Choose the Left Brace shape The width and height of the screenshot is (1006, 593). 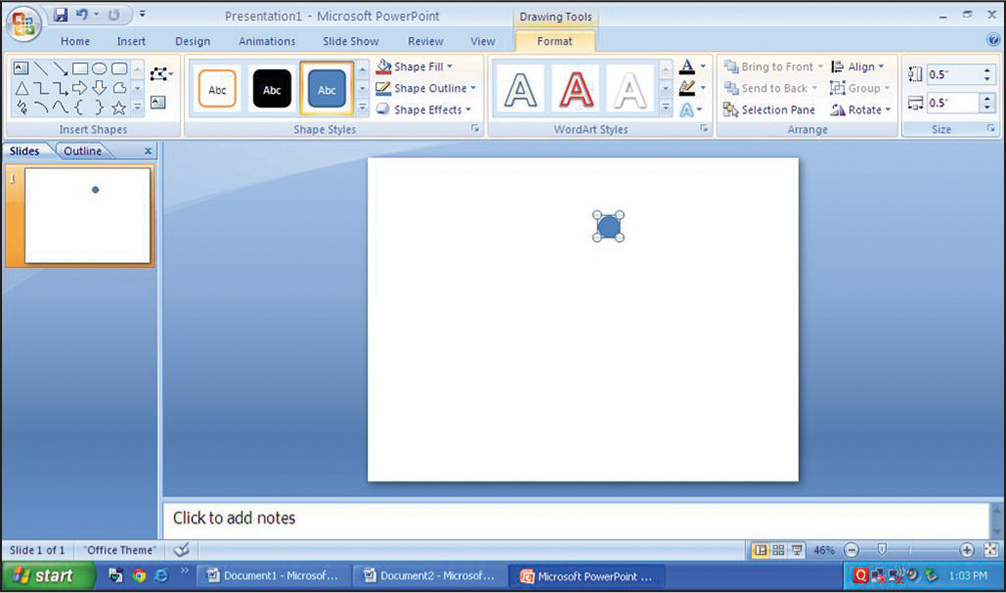tap(80, 108)
